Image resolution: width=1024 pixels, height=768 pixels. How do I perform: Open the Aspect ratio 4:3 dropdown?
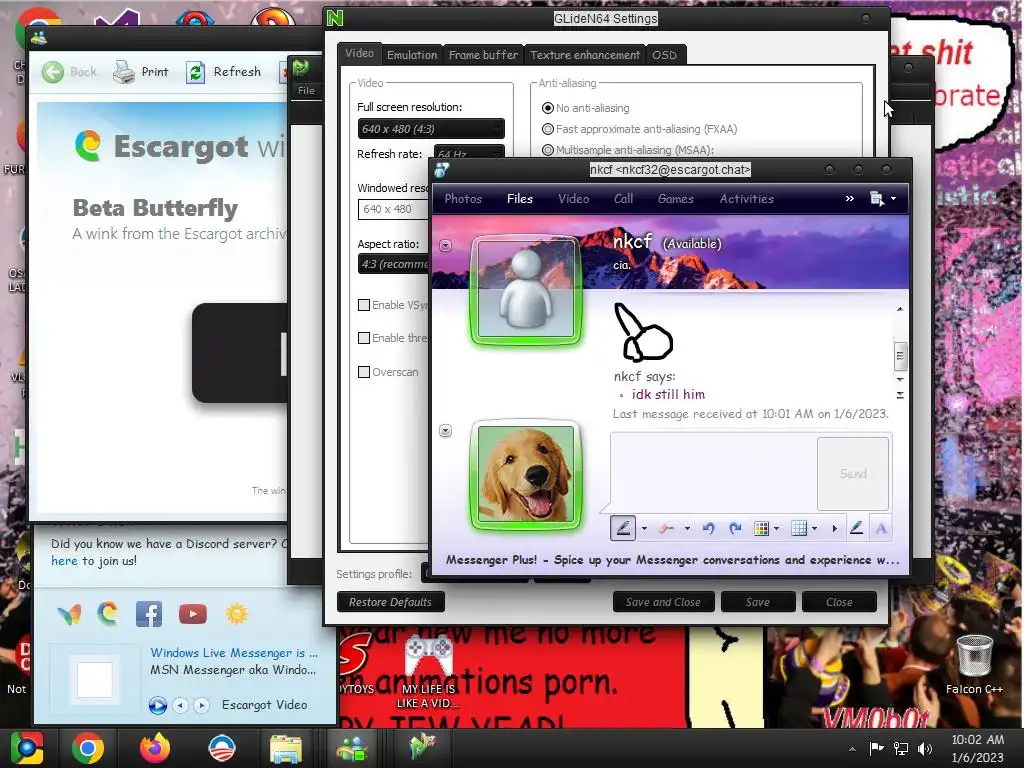(394, 264)
